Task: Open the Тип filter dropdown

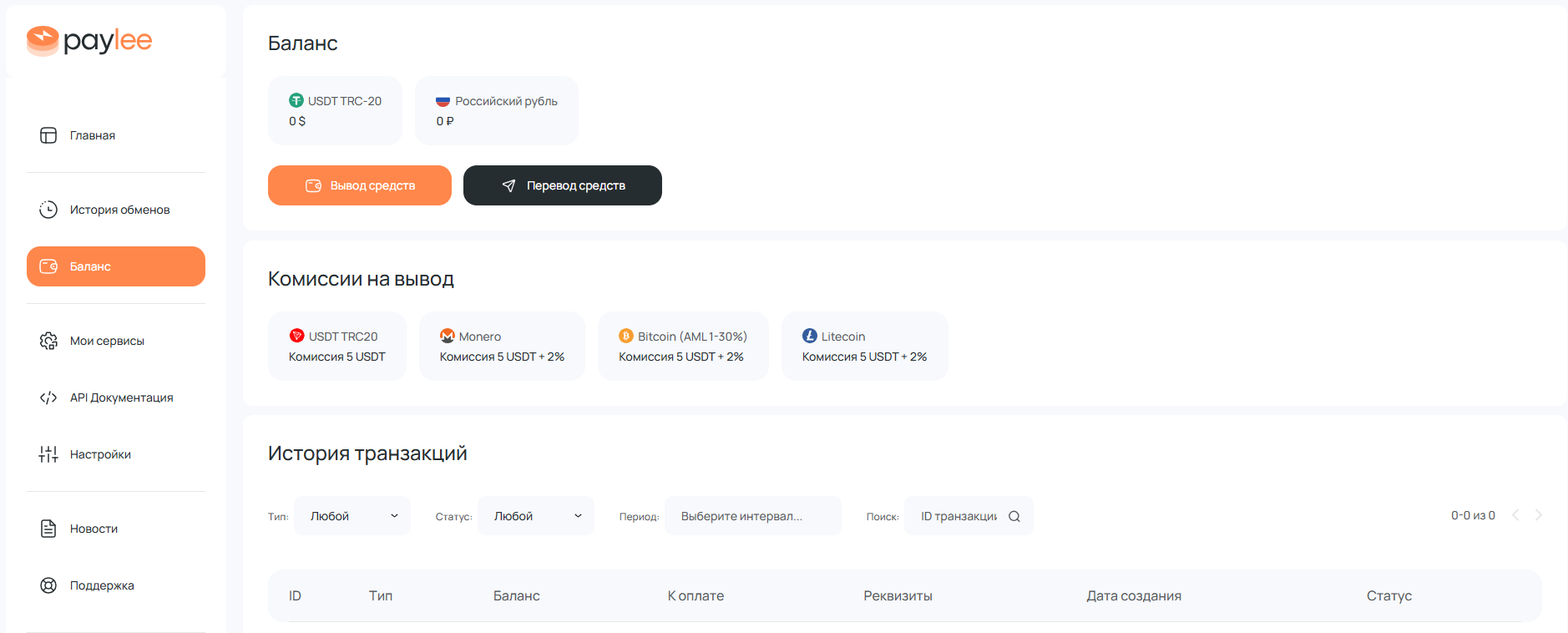Action: coord(352,516)
